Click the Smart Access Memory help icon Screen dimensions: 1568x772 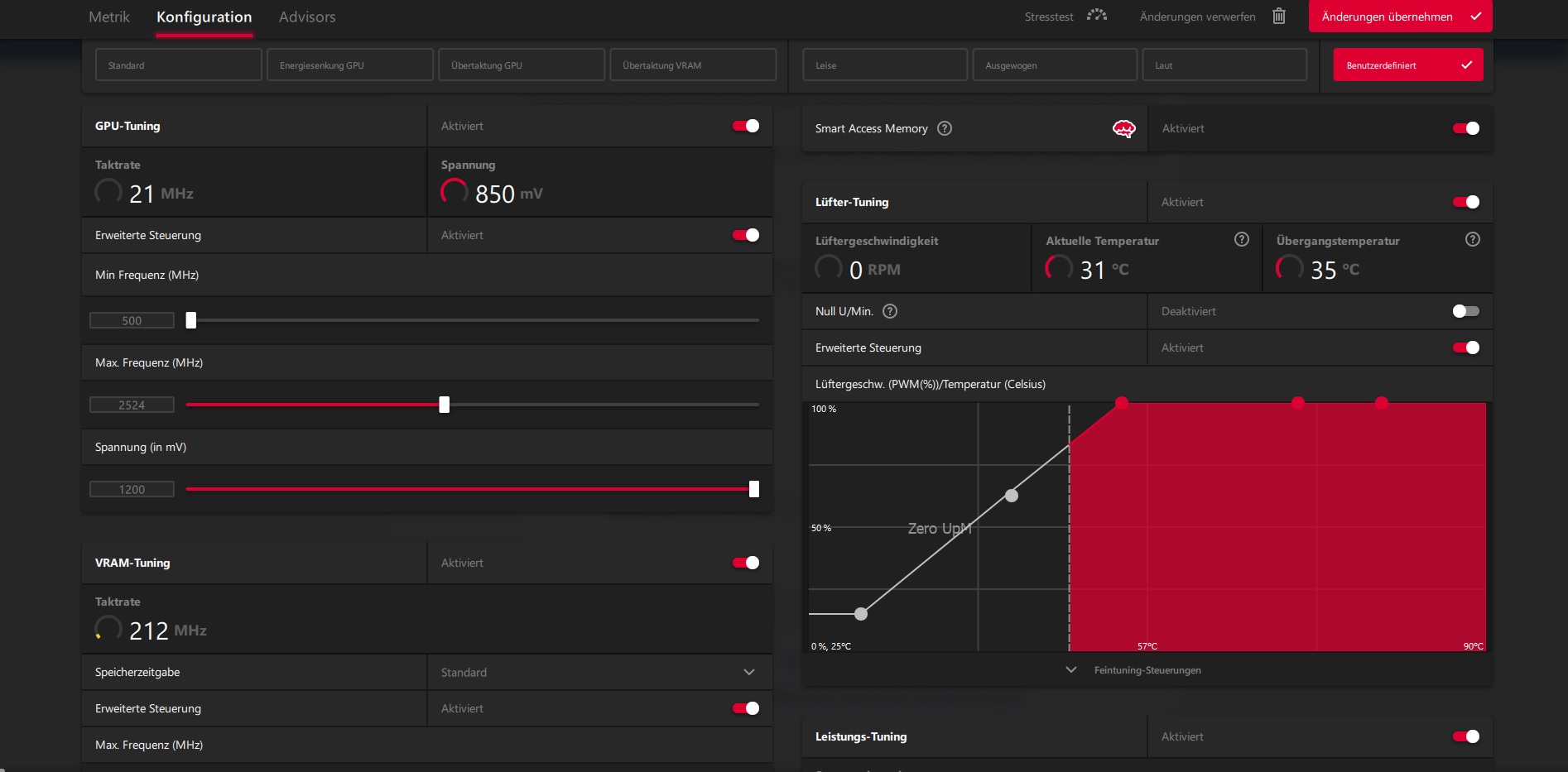pyautogui.click(x=945, y=128)
